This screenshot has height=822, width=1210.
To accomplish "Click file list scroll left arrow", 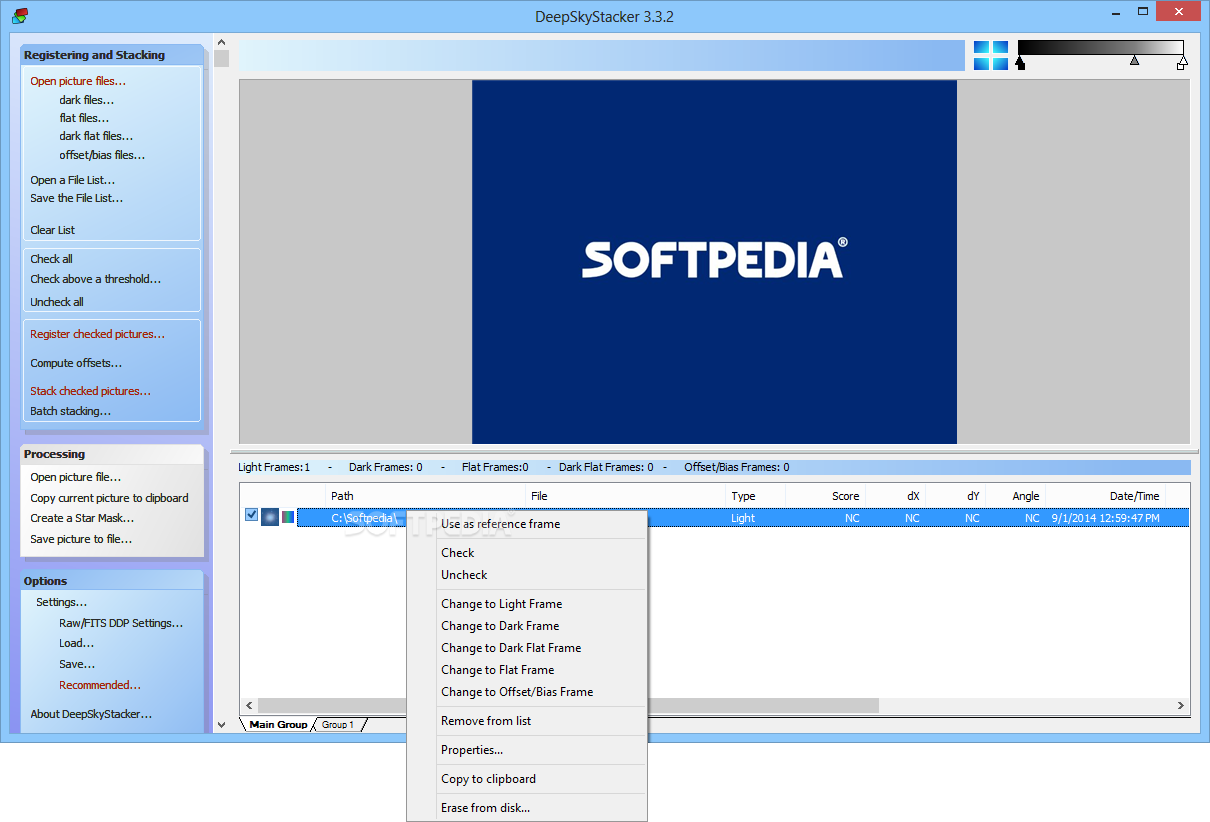I will tap(249, 705).
